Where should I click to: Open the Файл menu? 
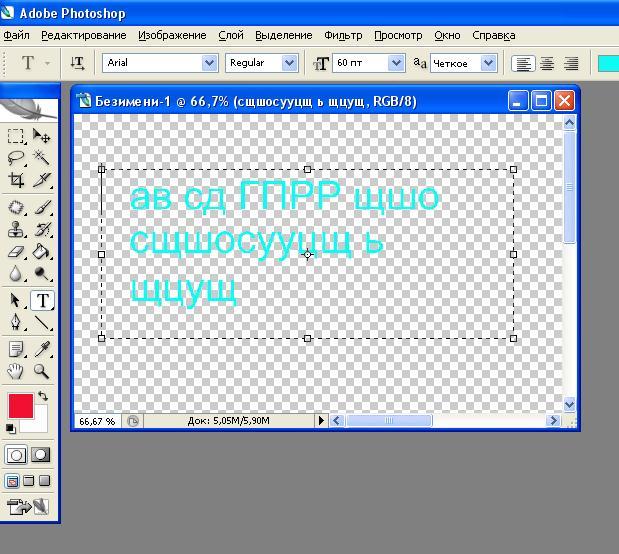[17, 36]
